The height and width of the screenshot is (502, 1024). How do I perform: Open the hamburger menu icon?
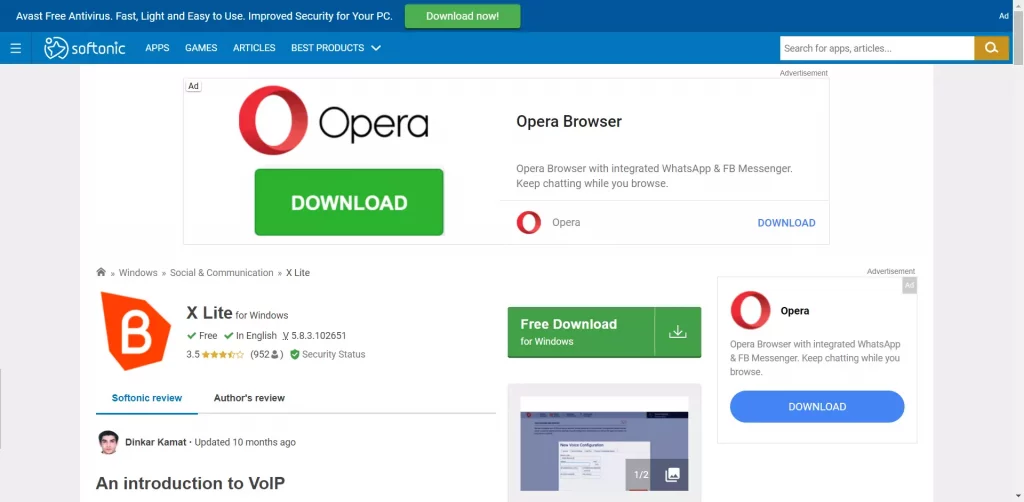[x=16, y=48]
